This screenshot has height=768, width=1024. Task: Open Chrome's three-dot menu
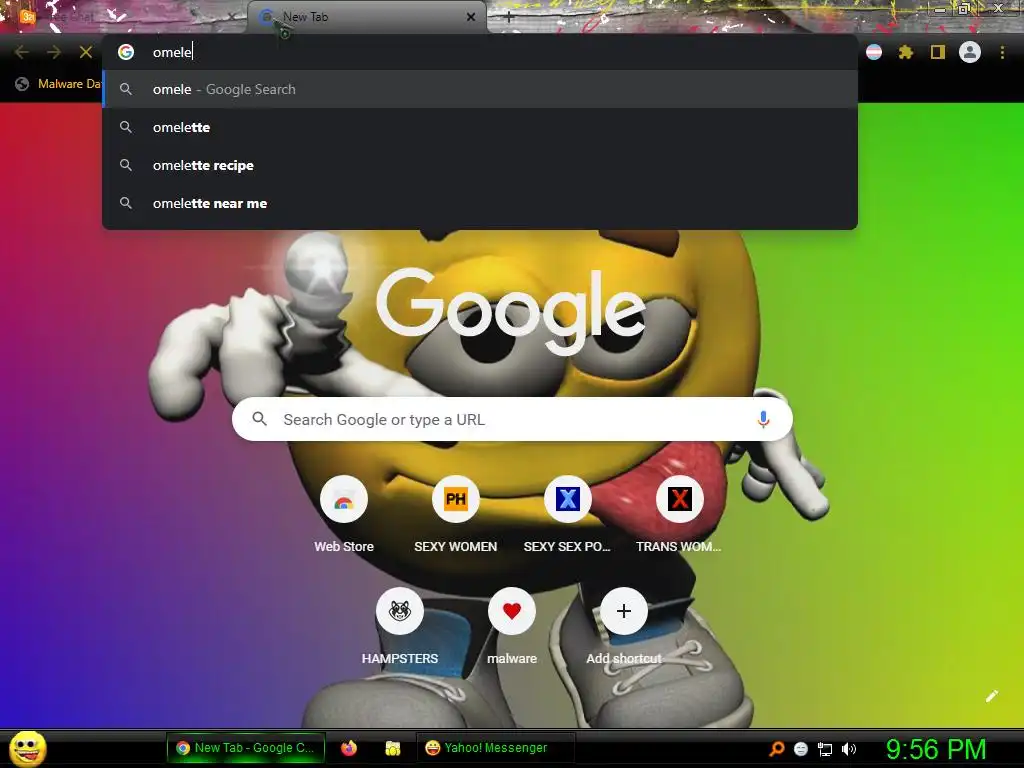coord(1002,52)
